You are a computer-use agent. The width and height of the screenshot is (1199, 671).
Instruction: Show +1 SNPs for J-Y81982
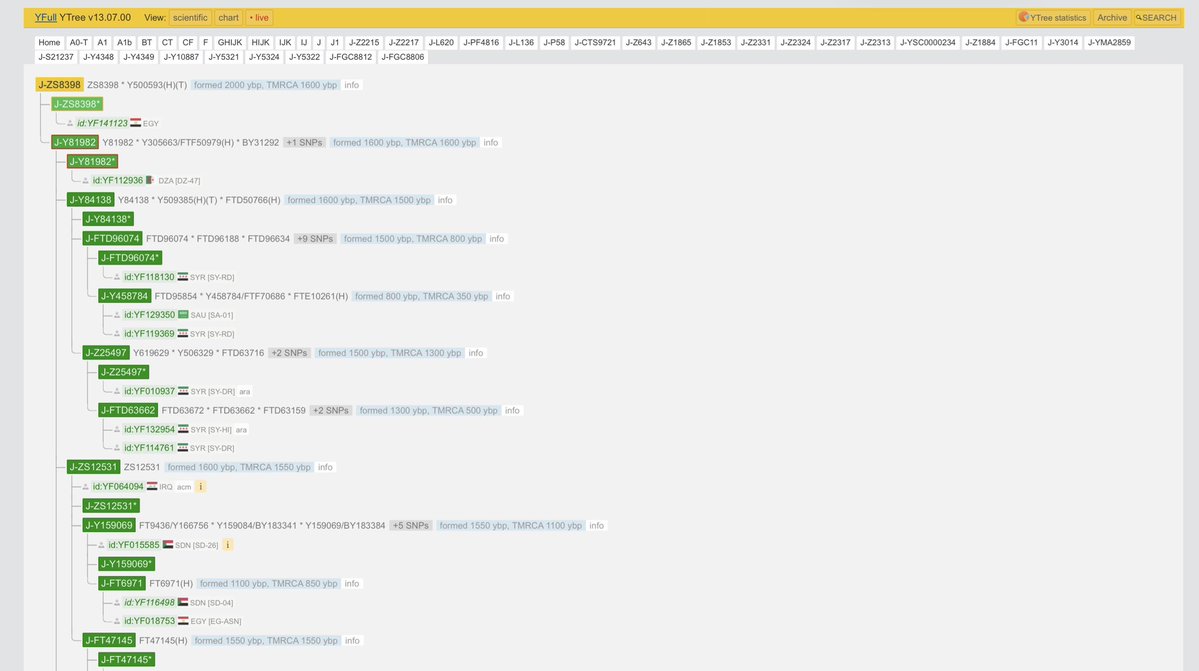point(304,142)
